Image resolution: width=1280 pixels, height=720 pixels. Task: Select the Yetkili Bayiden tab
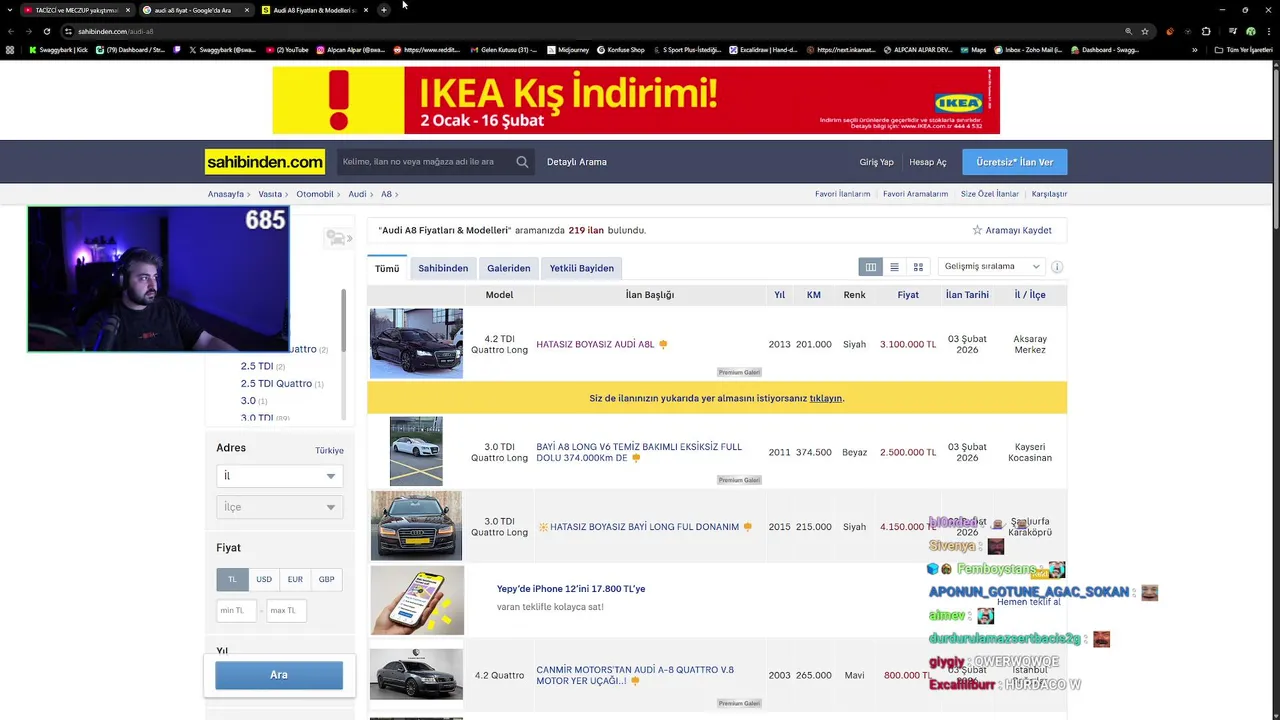click(582, 268)
